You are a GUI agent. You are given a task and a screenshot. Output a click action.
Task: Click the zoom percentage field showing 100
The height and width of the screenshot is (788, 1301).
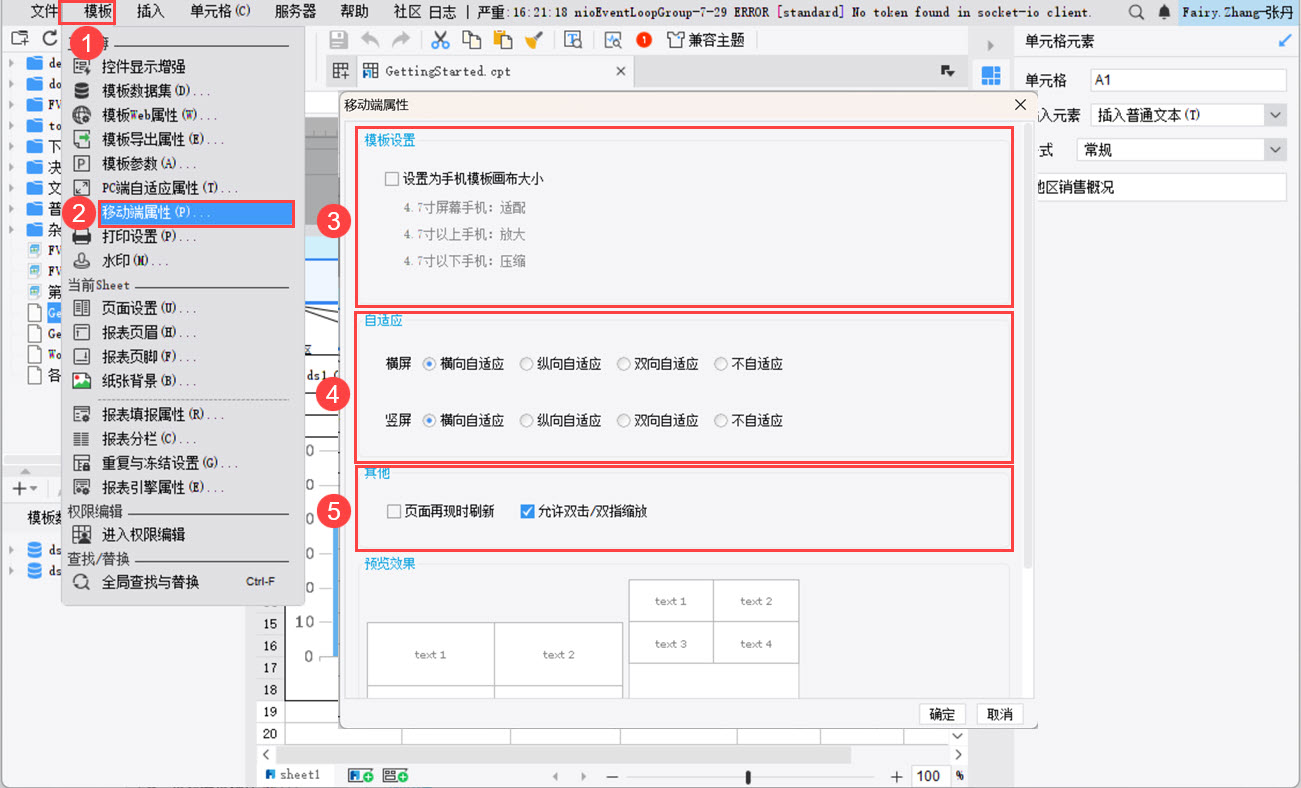click(929, 776)
